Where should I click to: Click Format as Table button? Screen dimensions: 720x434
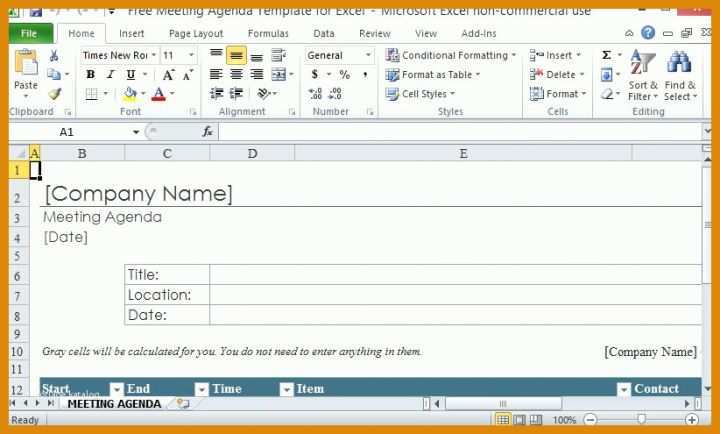433,74
